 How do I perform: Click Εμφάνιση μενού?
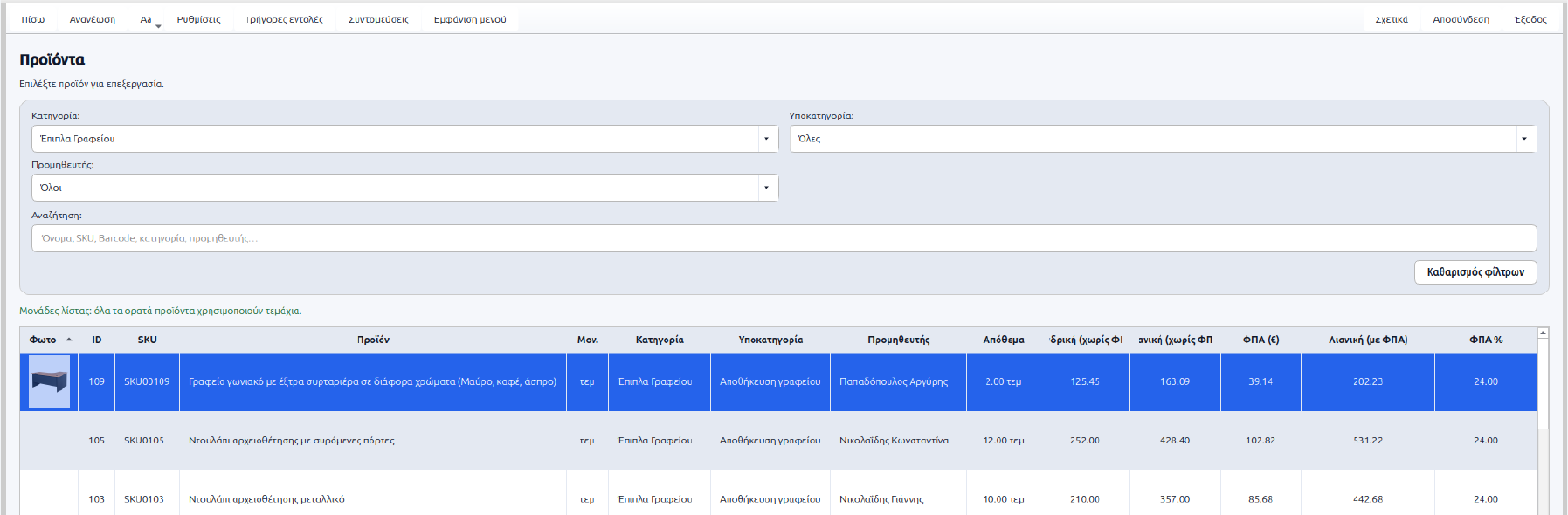pos(470,19)
